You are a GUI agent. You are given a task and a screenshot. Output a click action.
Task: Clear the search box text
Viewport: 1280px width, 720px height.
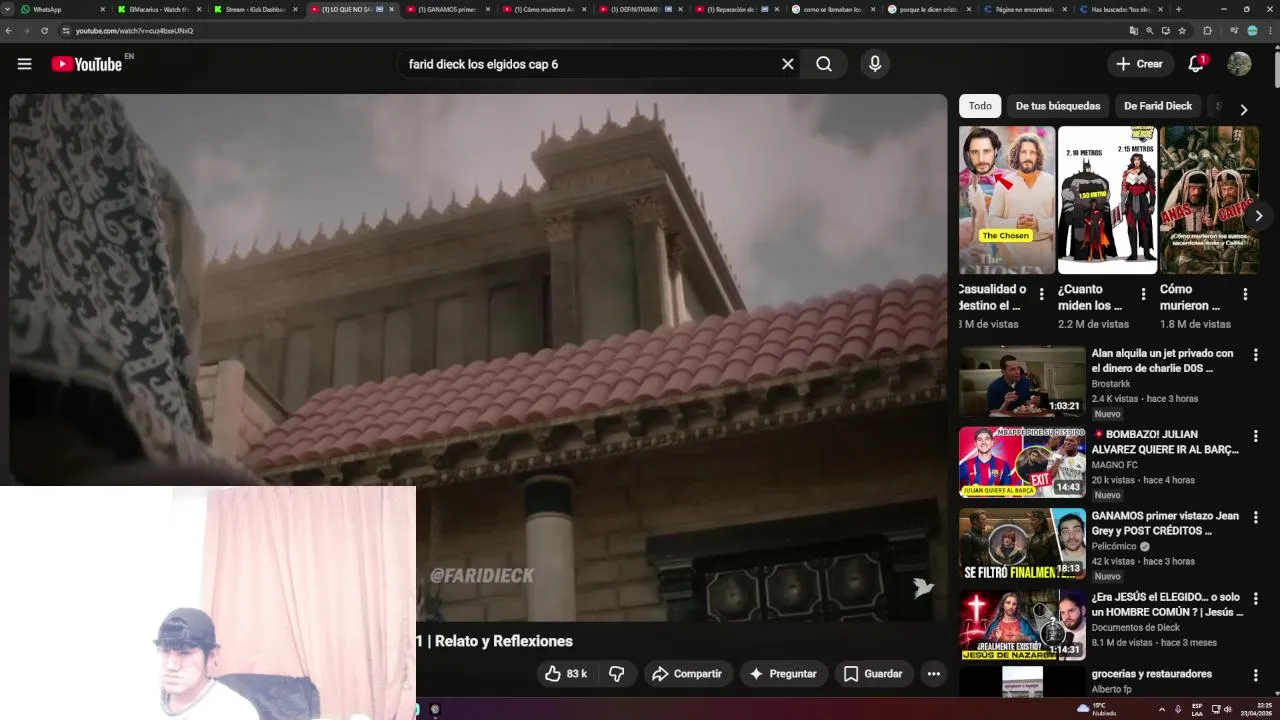point(788,64)
